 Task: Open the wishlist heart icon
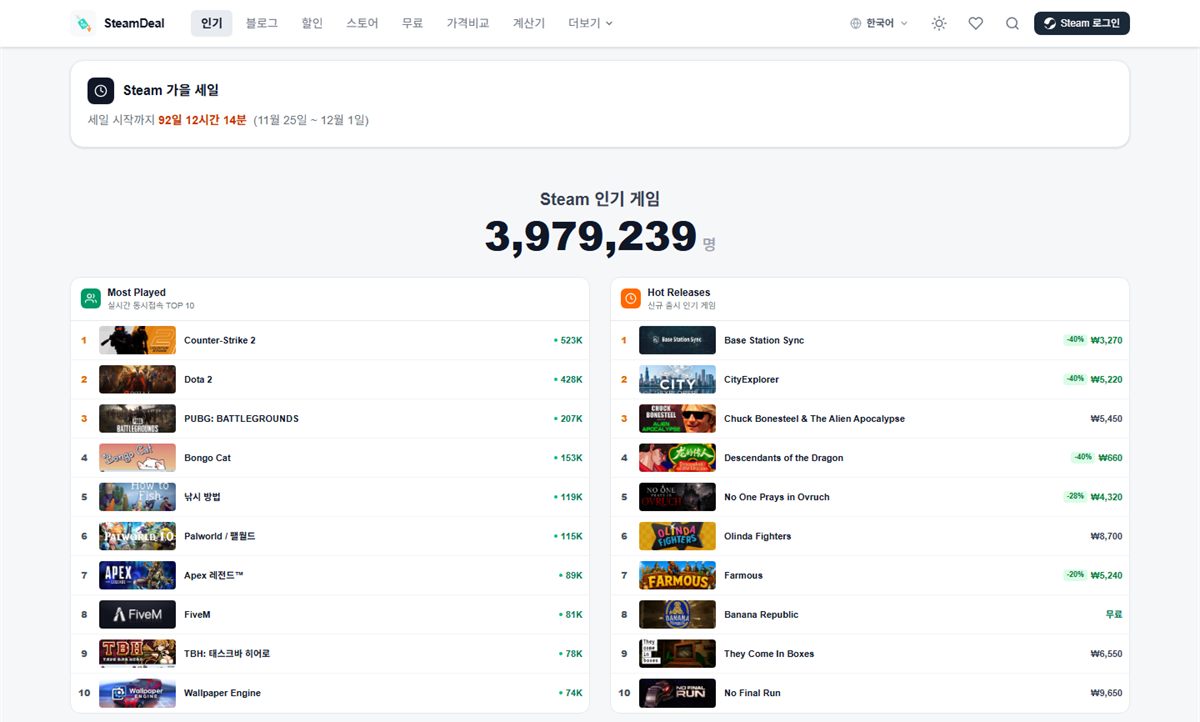coord(975,23)
